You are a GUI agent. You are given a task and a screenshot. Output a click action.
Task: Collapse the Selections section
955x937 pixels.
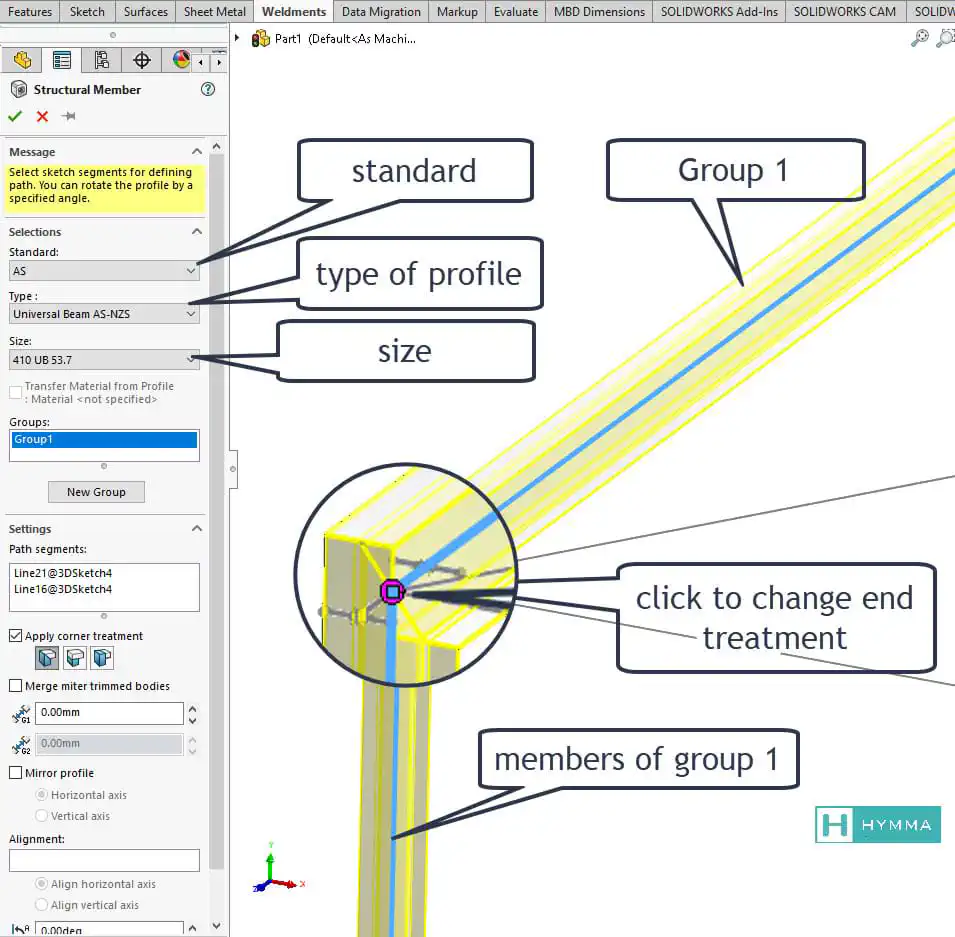[x=197, y=232]
